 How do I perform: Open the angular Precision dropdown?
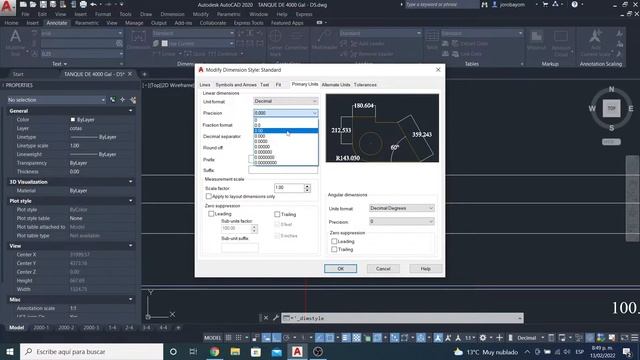pos(402,221)
